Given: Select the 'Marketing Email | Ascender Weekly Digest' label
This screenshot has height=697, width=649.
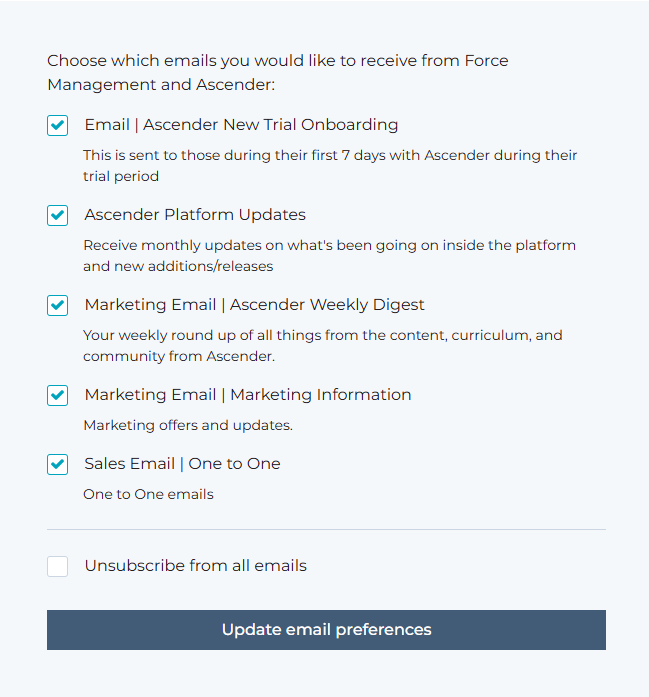Looking at the screenshot, I should (x=254, y=305).
